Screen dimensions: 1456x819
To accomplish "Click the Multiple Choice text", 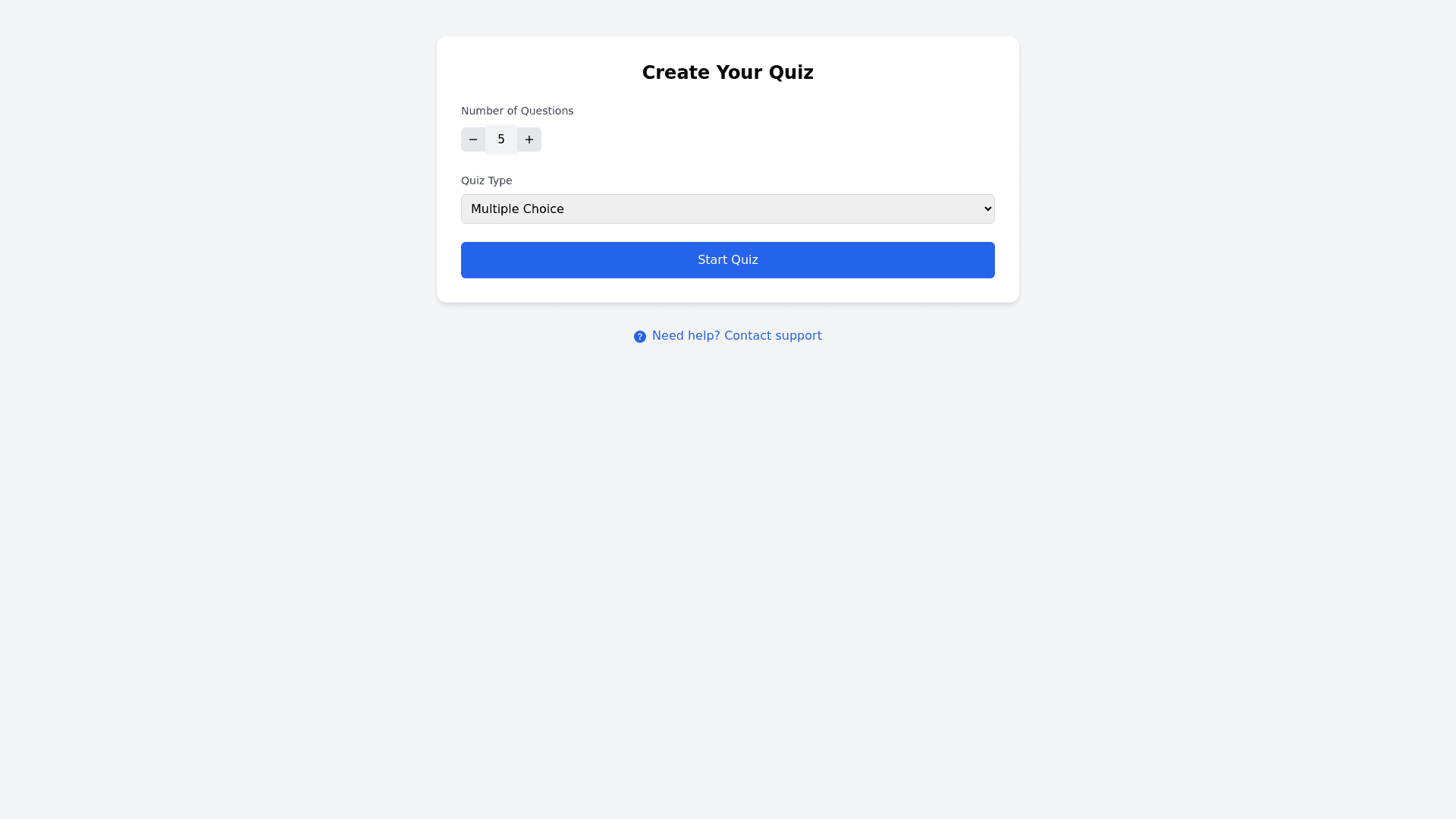I will click(x=517, y=209).
